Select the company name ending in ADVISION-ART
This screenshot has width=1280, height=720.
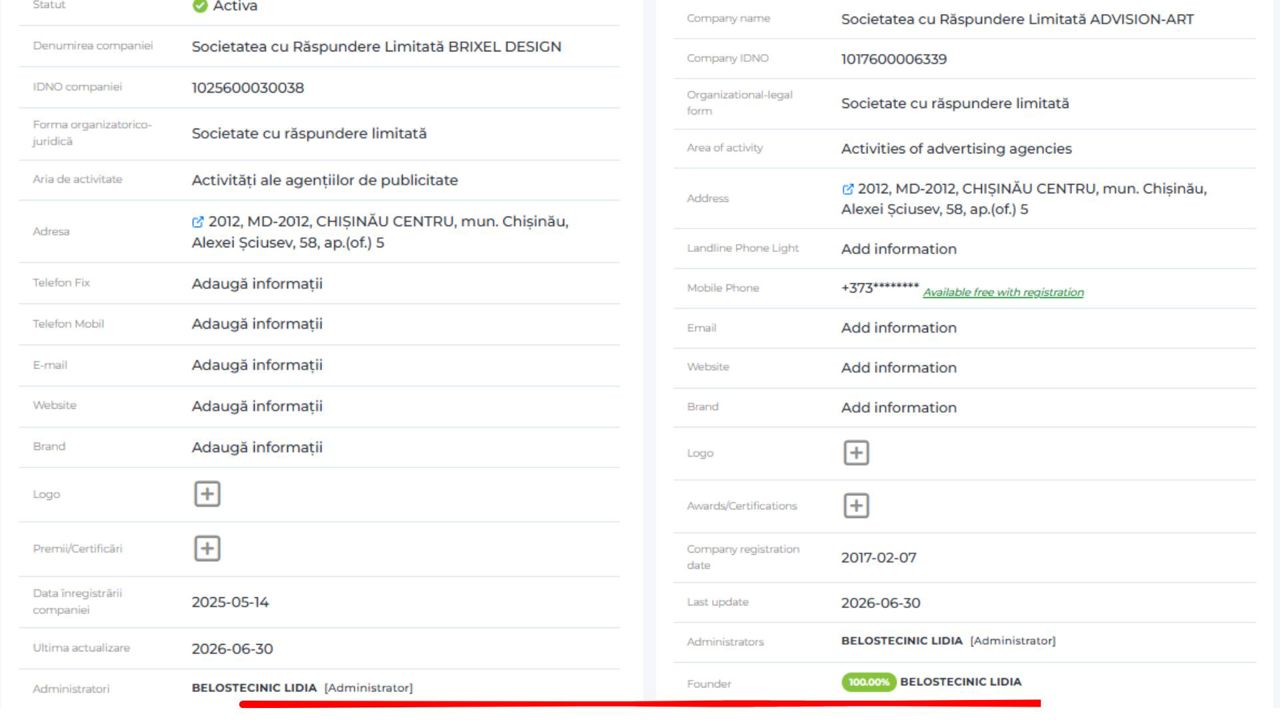pos(1018,19)
